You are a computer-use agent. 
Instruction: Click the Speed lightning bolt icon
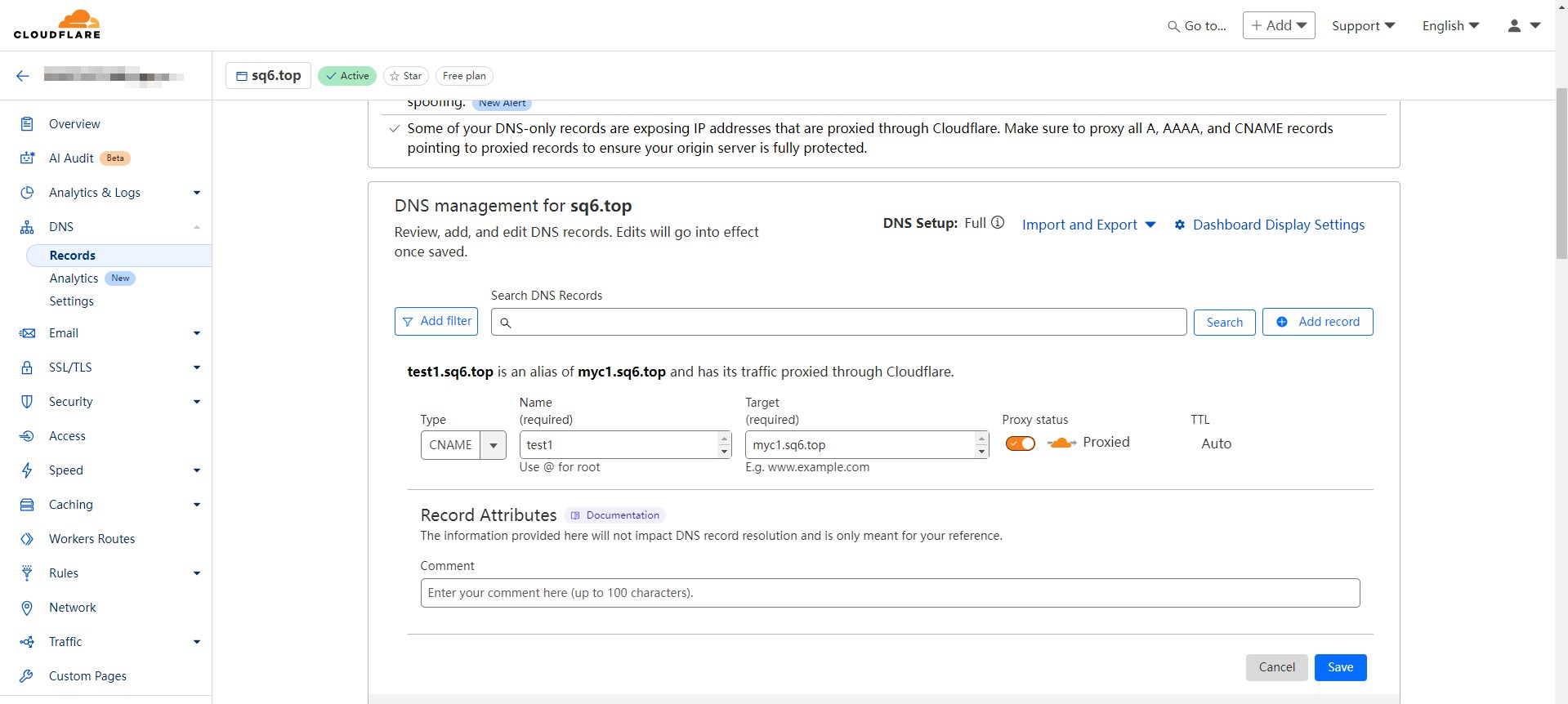point(27,470)
